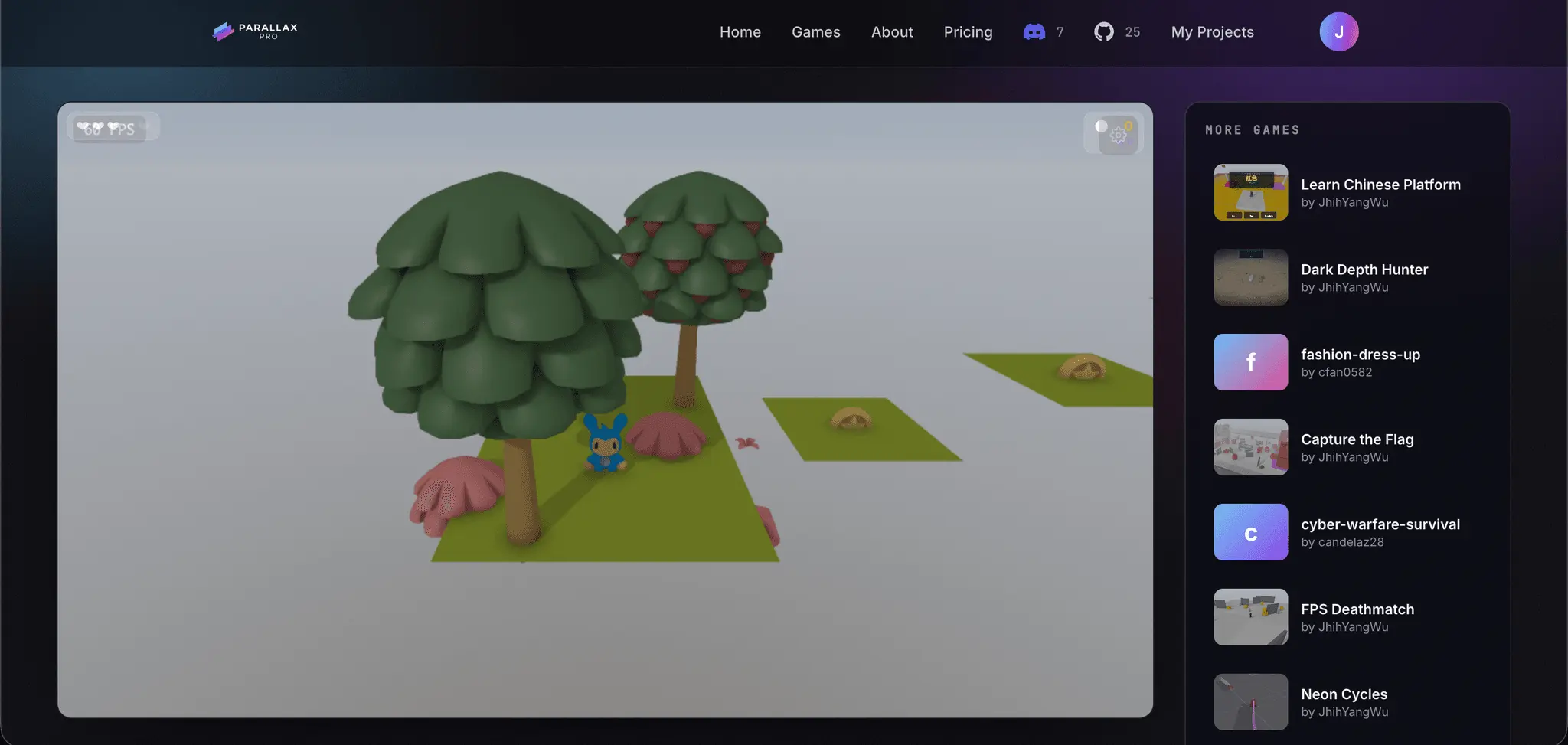This screenshot has height=745, width=1568.
Task: Click the GitHub star count 25
Action: pos(1132,32)
